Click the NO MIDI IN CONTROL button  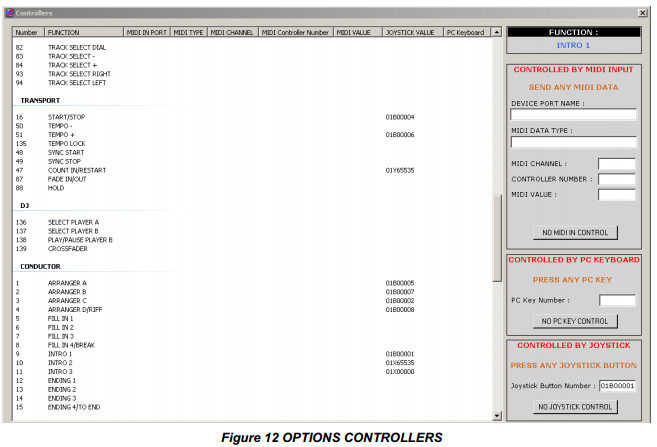point(573,232)
